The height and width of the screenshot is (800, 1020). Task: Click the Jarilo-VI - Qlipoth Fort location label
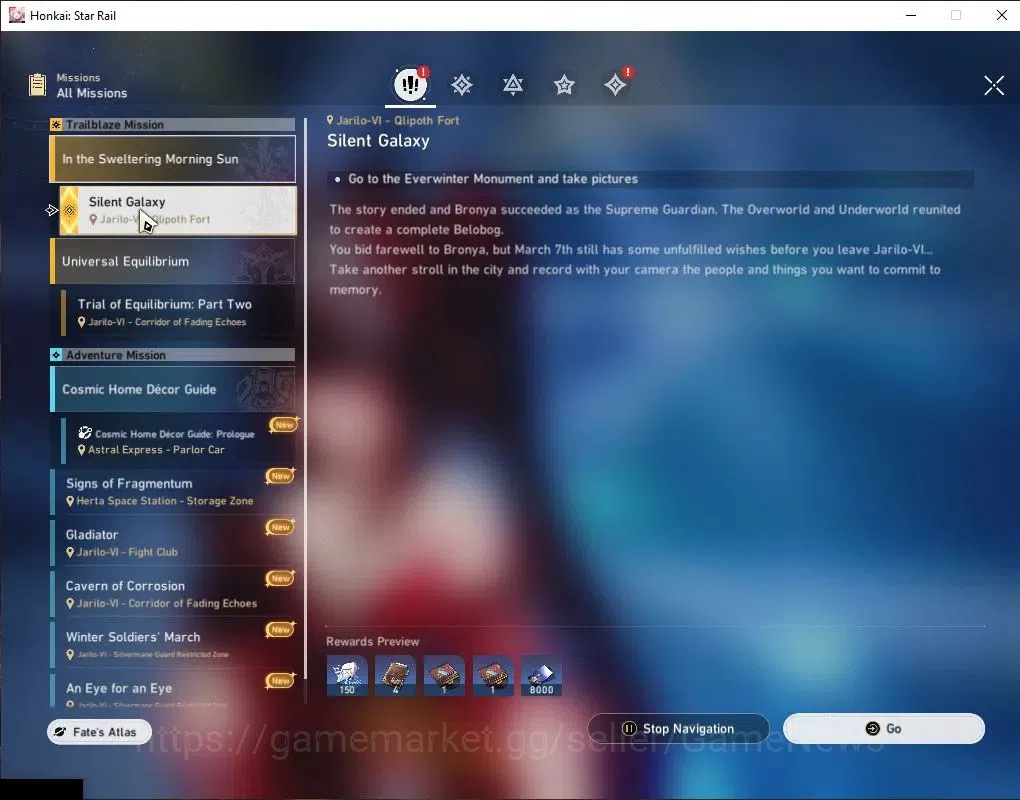coord(393,120)
